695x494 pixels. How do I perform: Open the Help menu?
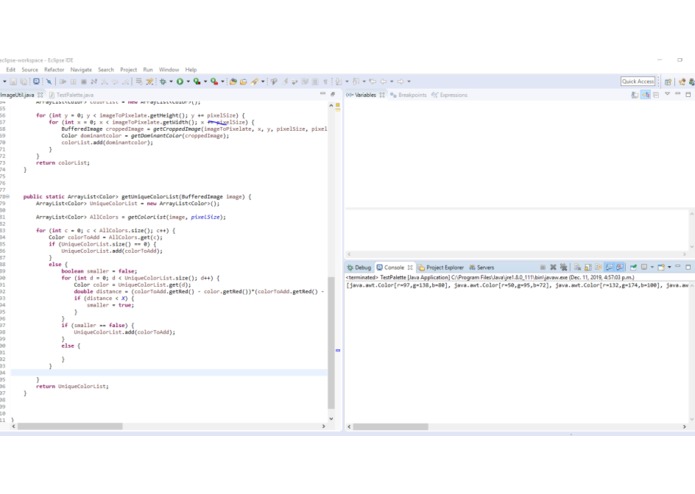pos(191,70)
